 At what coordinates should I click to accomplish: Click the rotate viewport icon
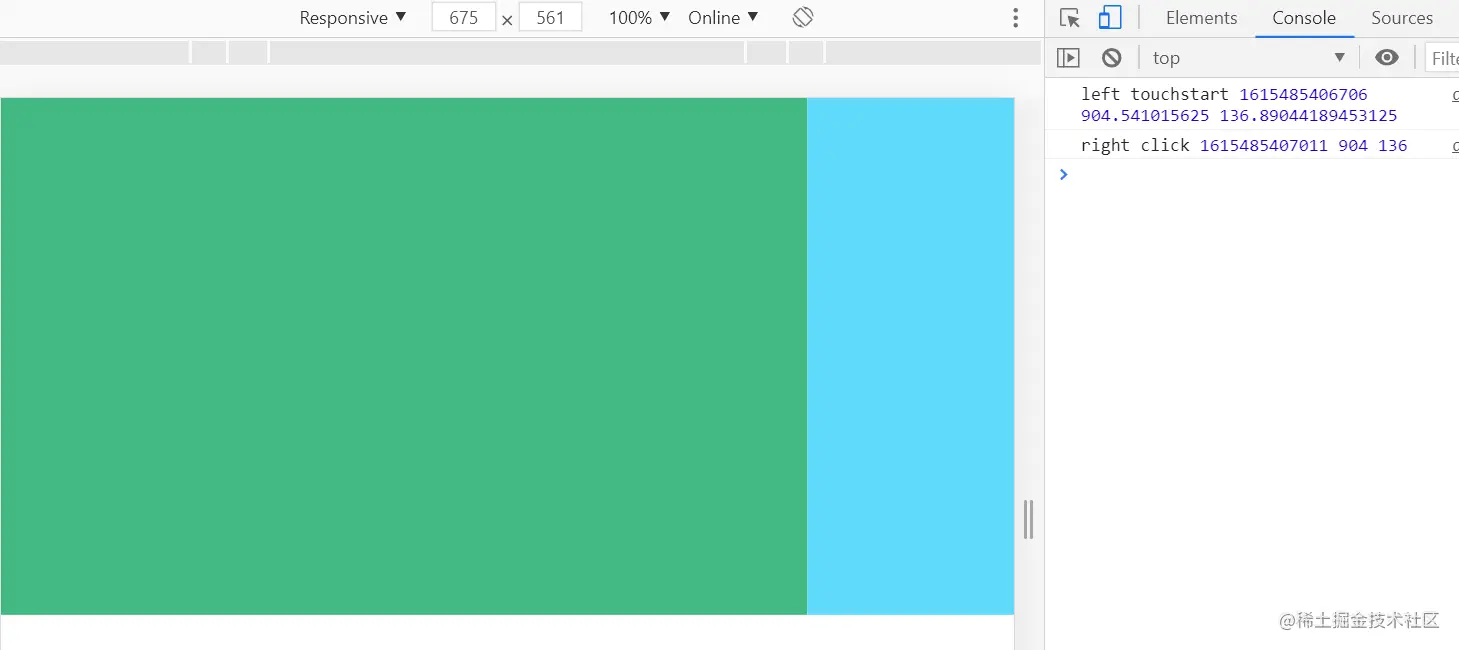[803, 18]
